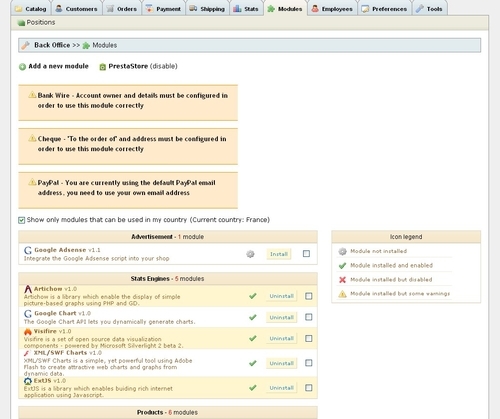Click the green plus Add module icon
500x419 pixels.
[x=22, y=67]
